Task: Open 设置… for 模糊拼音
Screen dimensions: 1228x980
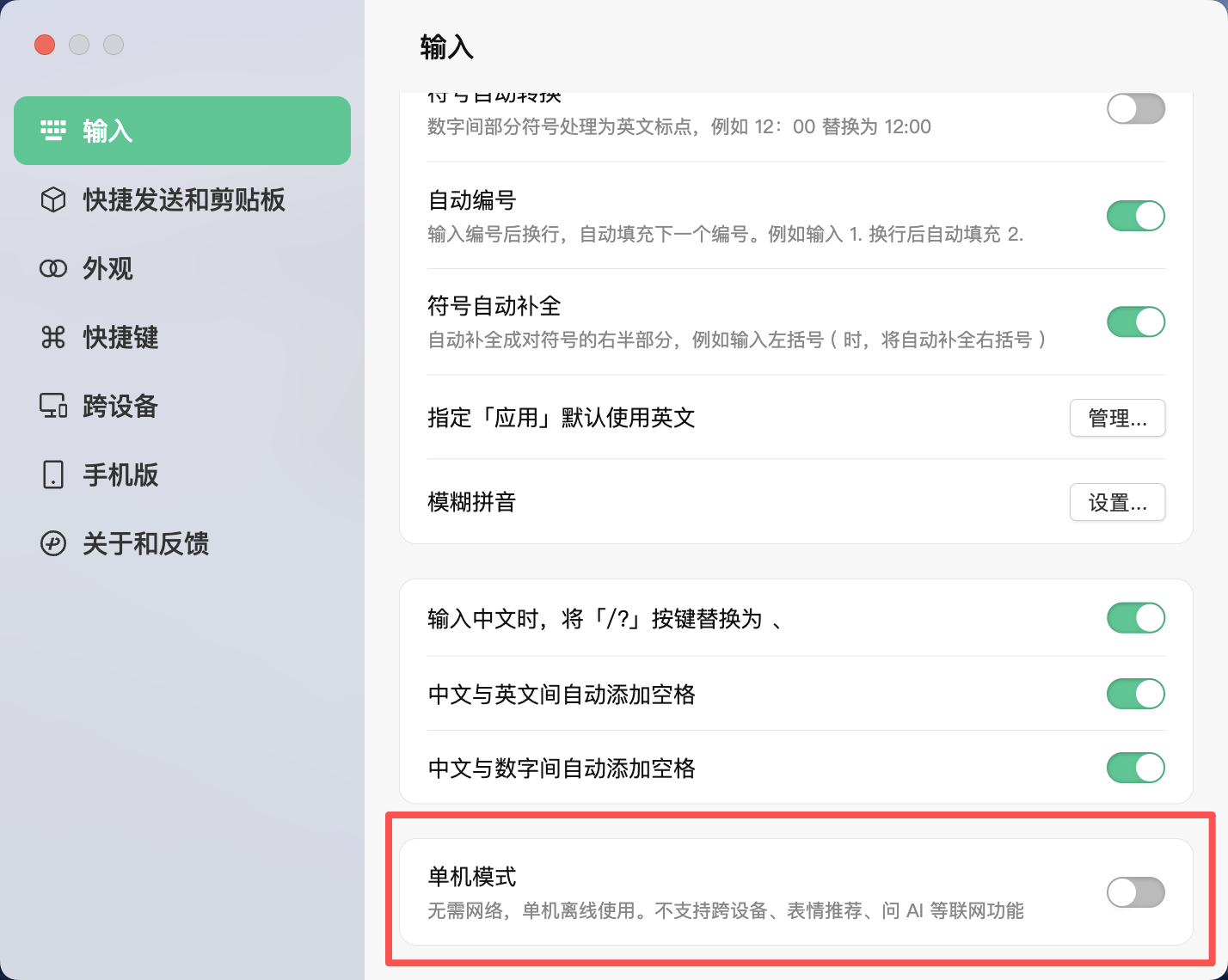Action: [1117, 502]
